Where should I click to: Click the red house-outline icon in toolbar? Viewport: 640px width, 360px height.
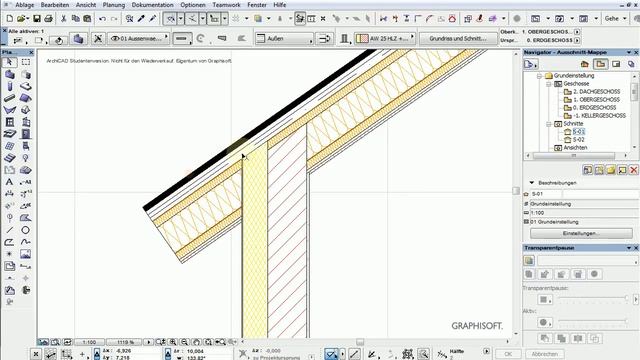click(x=452, y=18)
